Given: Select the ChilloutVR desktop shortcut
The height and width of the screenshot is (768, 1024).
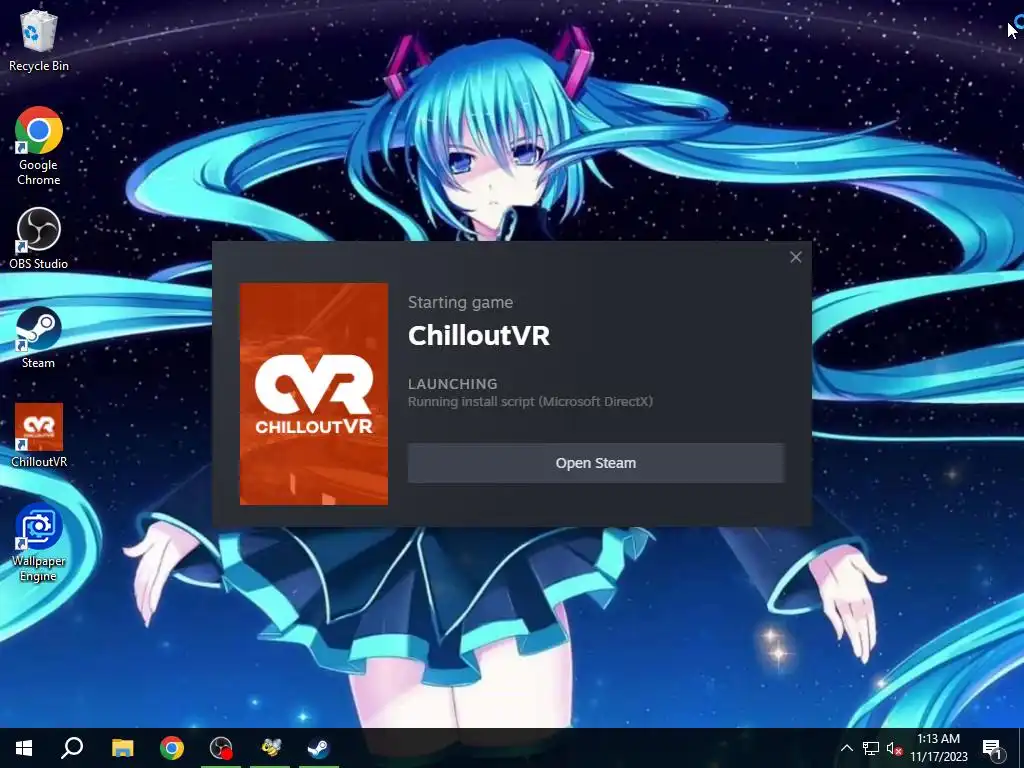Looking at the screenshot, I should [39, 436].
